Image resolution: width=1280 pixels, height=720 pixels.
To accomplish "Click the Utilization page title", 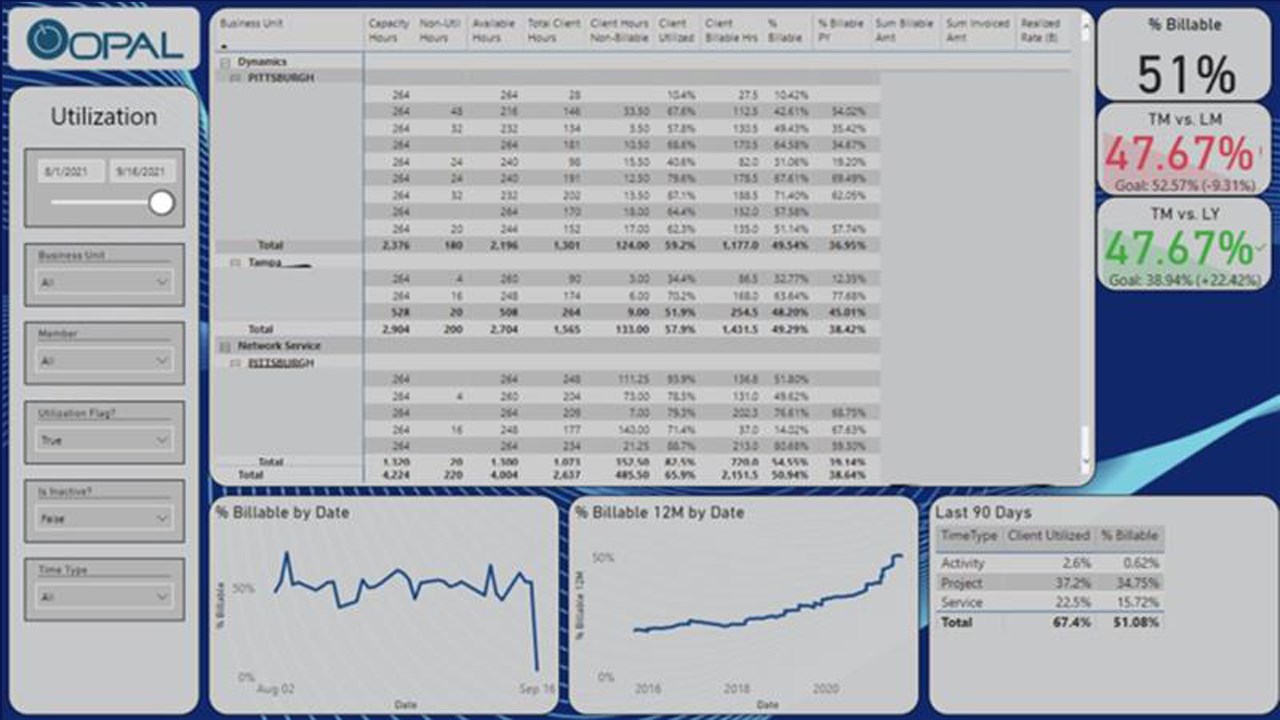I will pyautogui.click(x=104, y=117).
